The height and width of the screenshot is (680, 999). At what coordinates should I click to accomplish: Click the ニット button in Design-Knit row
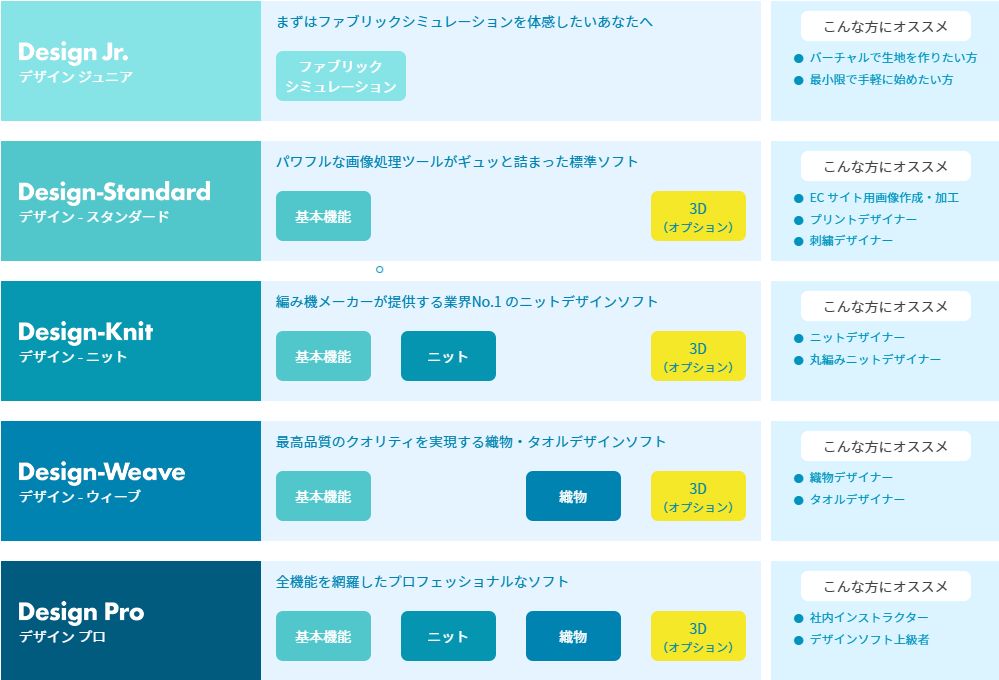tap(448, 356)
